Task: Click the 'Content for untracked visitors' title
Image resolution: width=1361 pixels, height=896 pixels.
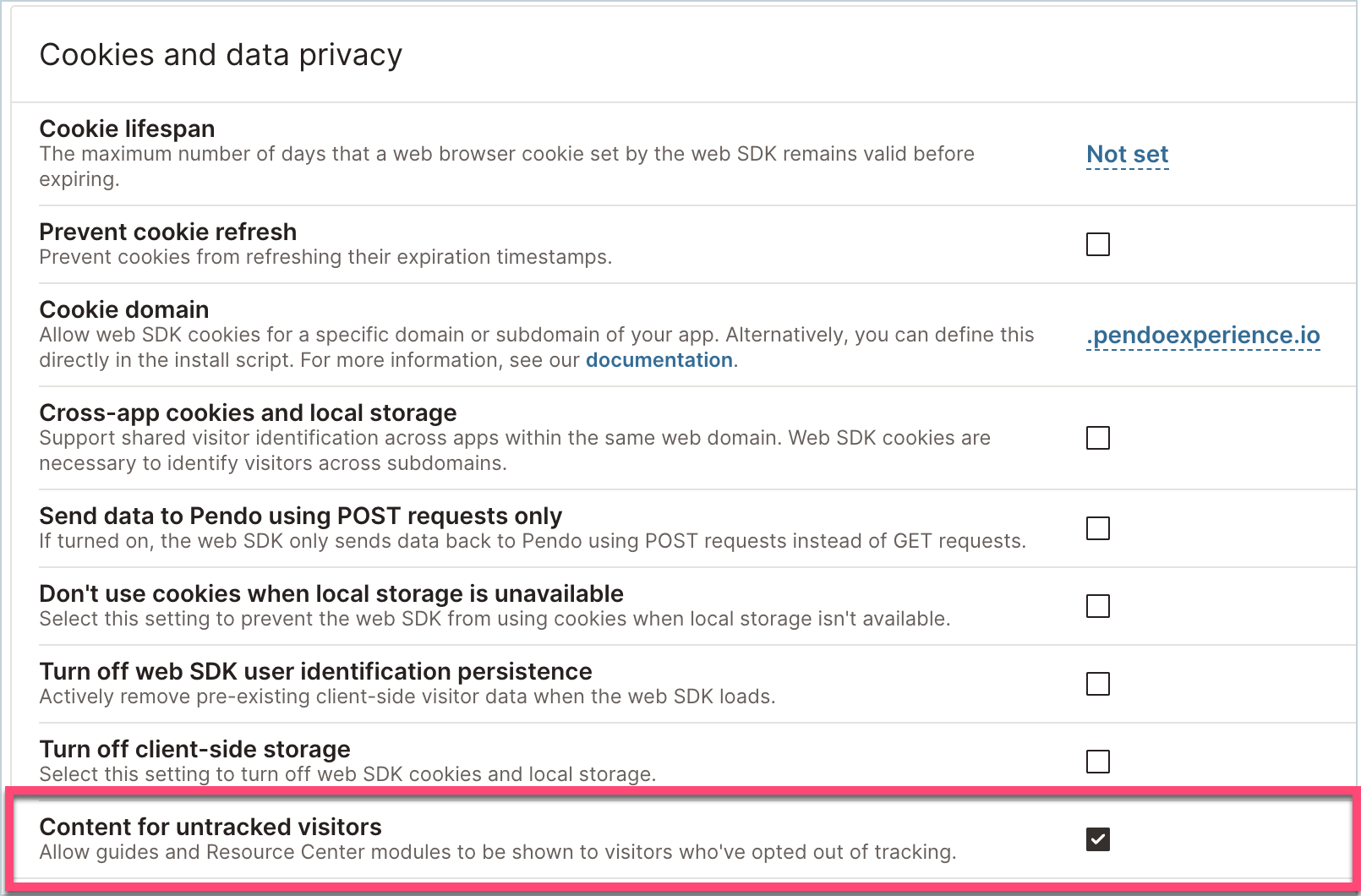Action: pyautogui.click(x=210, y=827)
